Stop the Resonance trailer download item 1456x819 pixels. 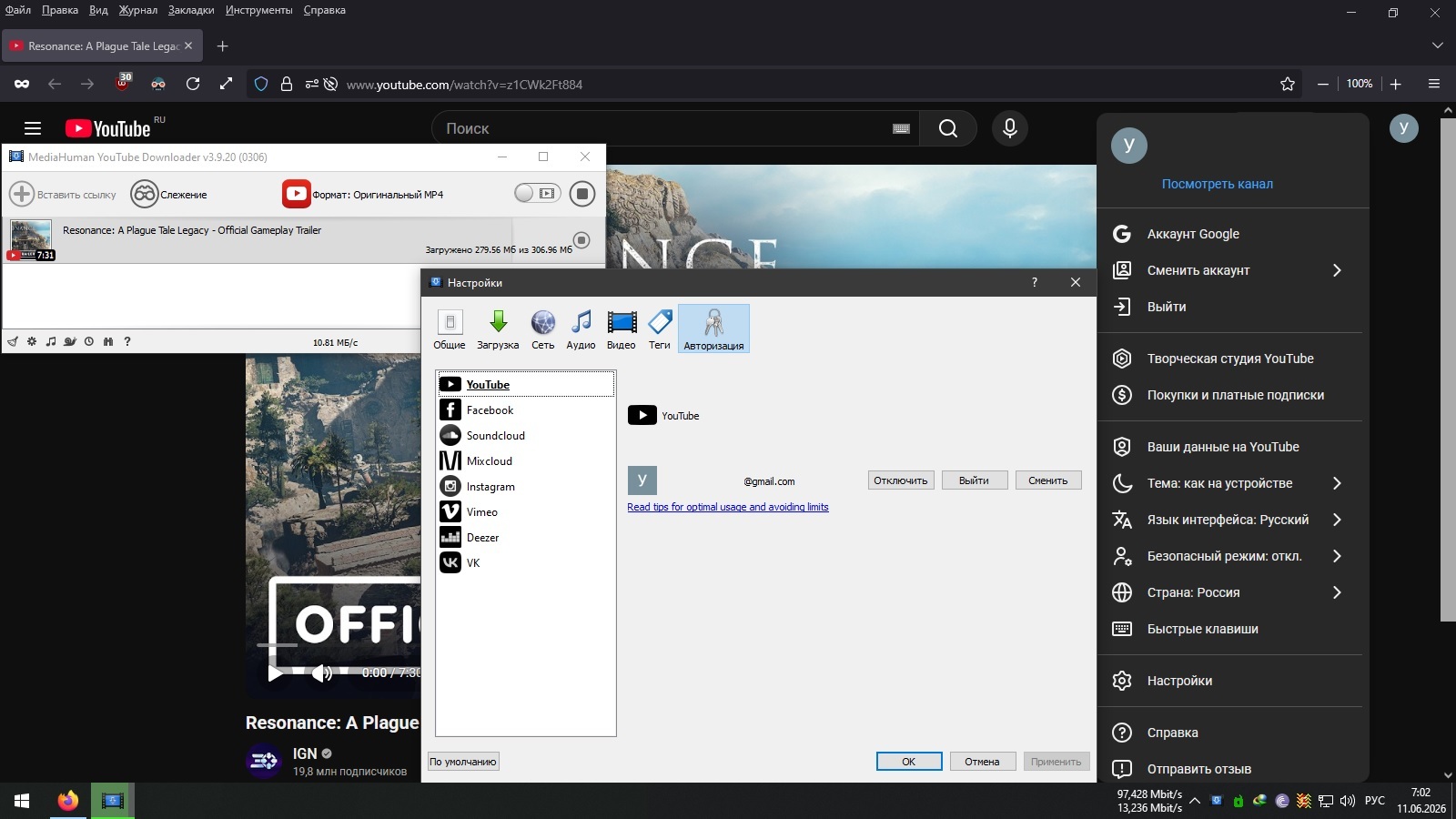pos(581,240)
